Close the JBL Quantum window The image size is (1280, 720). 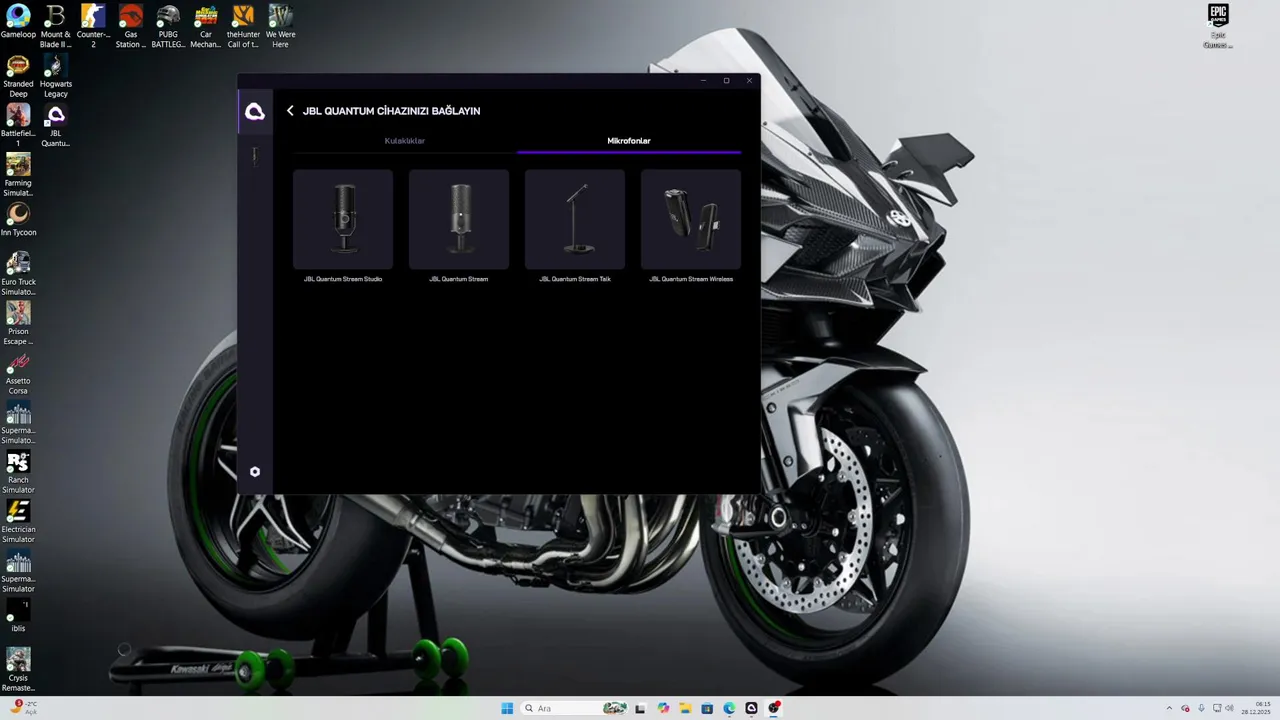[x=749, y=81]
